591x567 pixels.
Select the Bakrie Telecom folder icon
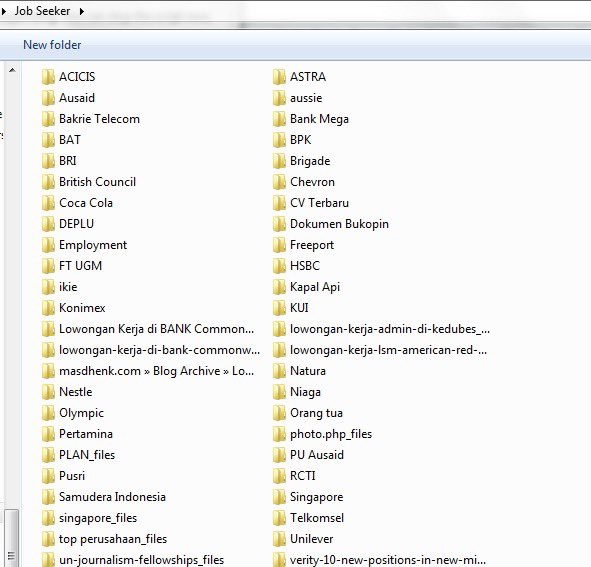coord(48,119)
